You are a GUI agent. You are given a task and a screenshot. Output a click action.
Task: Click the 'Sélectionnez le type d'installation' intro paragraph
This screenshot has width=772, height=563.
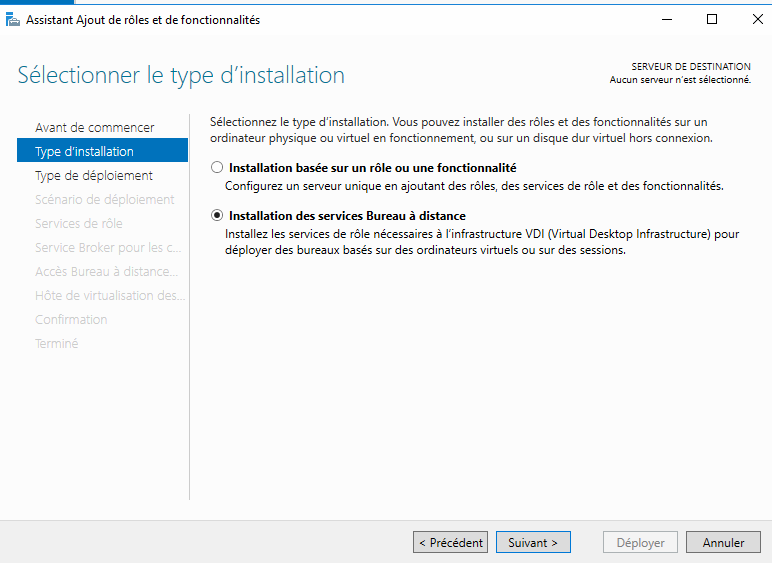[461, 130]
